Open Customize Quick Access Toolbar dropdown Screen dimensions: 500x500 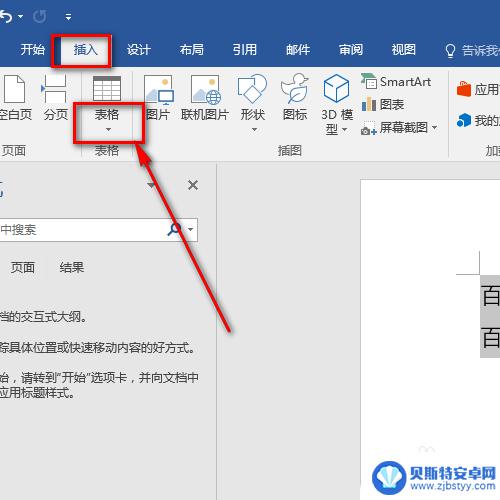(x=68, y=16)
